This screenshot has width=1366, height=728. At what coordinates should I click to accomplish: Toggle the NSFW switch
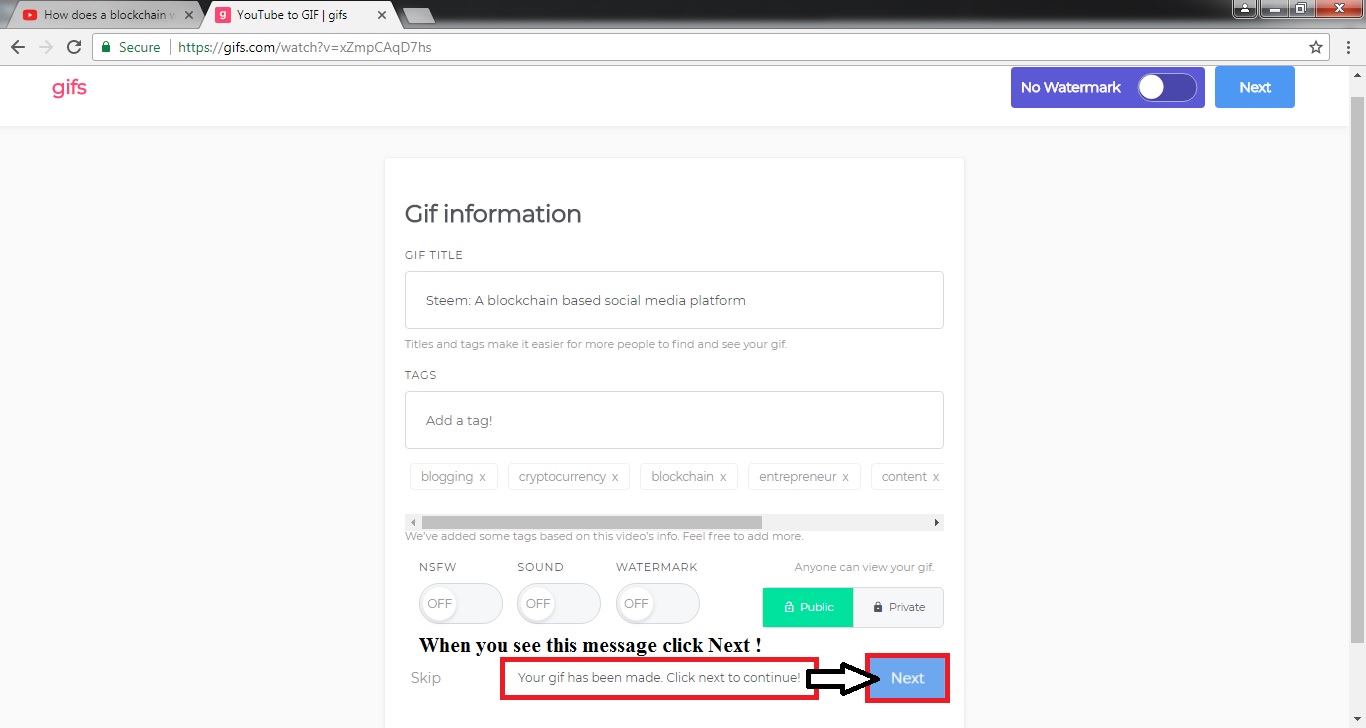coord(461,603)
